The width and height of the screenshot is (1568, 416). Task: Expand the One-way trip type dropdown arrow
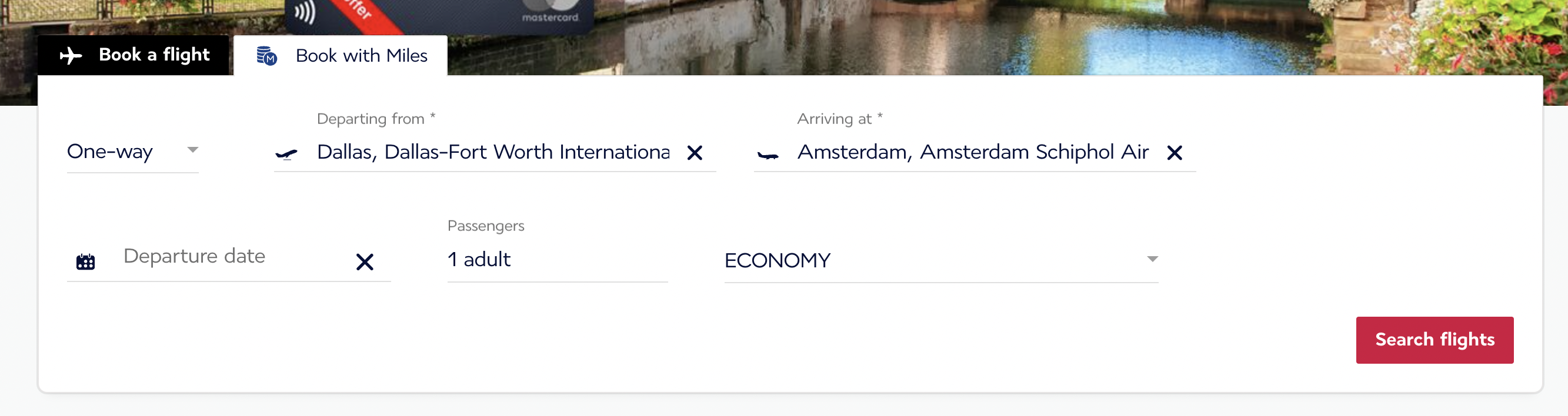(192, 150)
